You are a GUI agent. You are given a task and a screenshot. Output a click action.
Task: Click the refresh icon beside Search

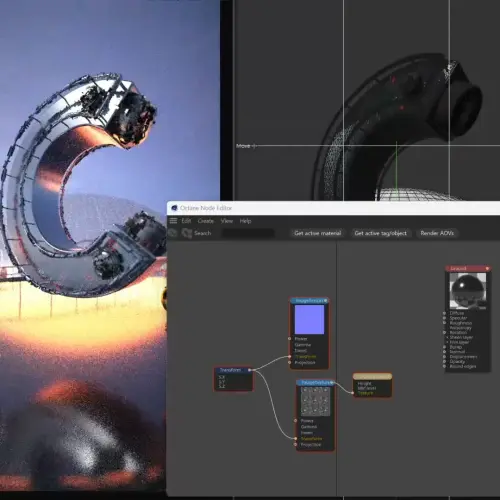pyautogui.click(x=172, y=233)
